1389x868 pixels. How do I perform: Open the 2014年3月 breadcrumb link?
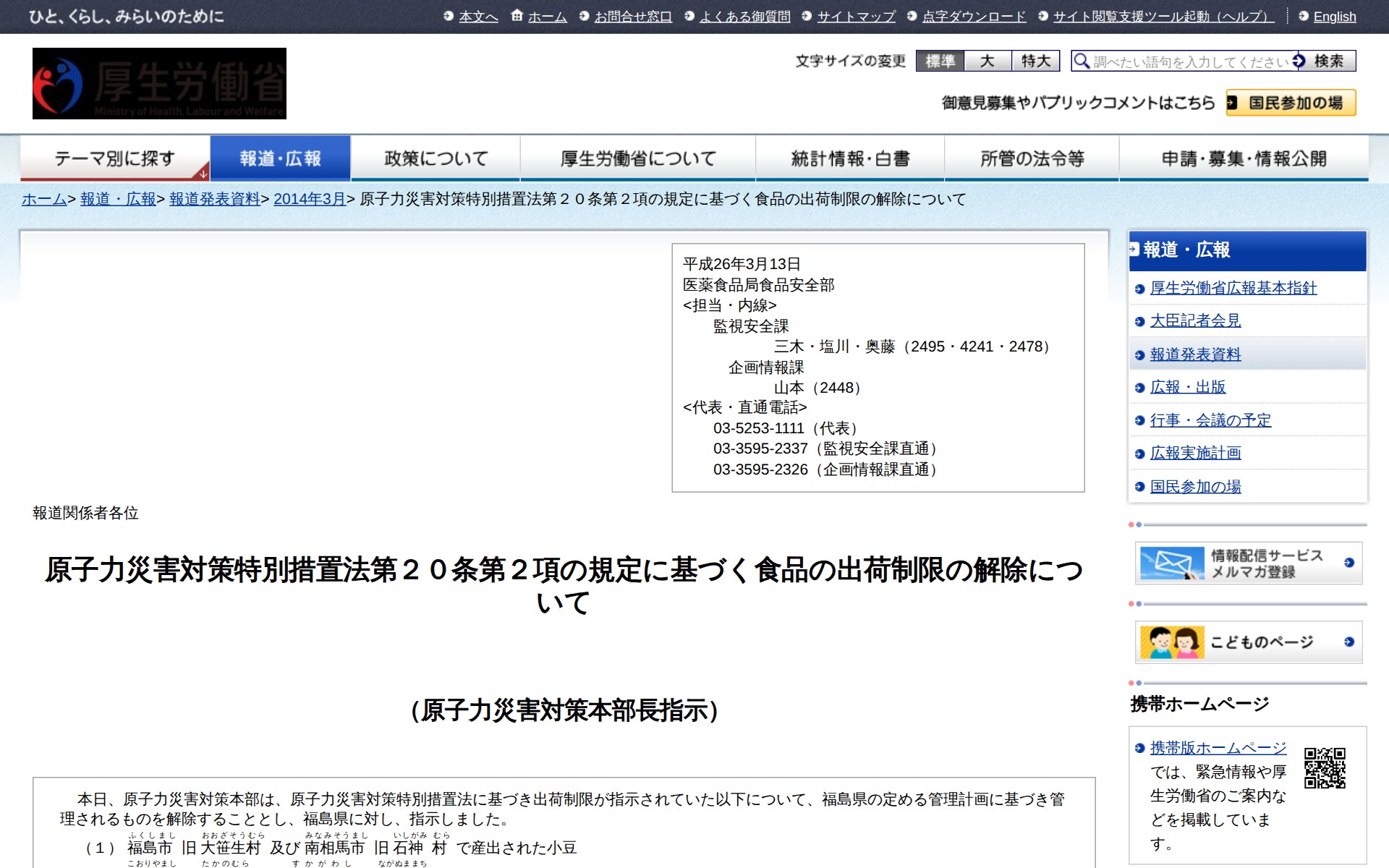(309, 199)
